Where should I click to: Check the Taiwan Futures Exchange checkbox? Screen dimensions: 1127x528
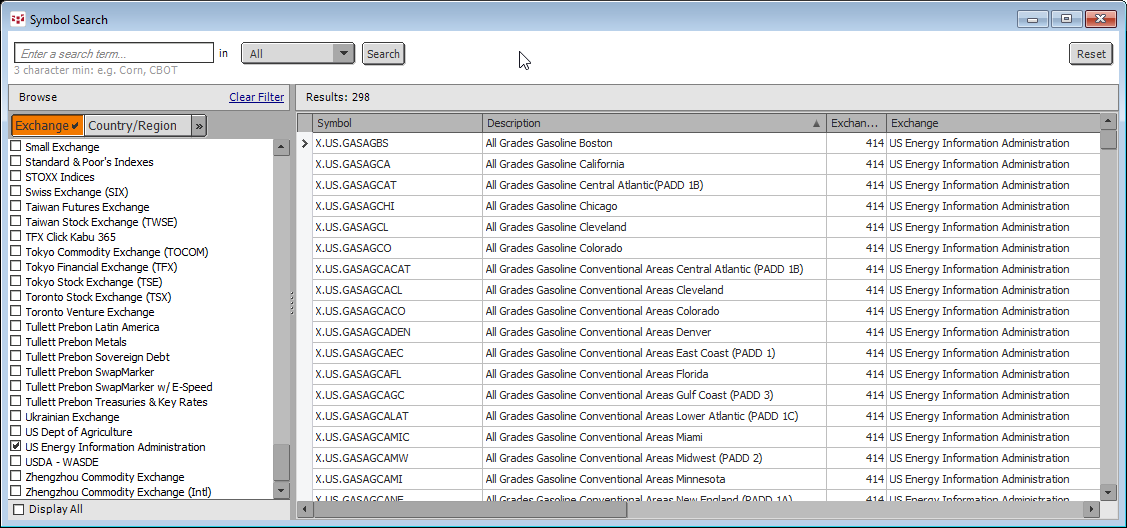tap(16, 207)
